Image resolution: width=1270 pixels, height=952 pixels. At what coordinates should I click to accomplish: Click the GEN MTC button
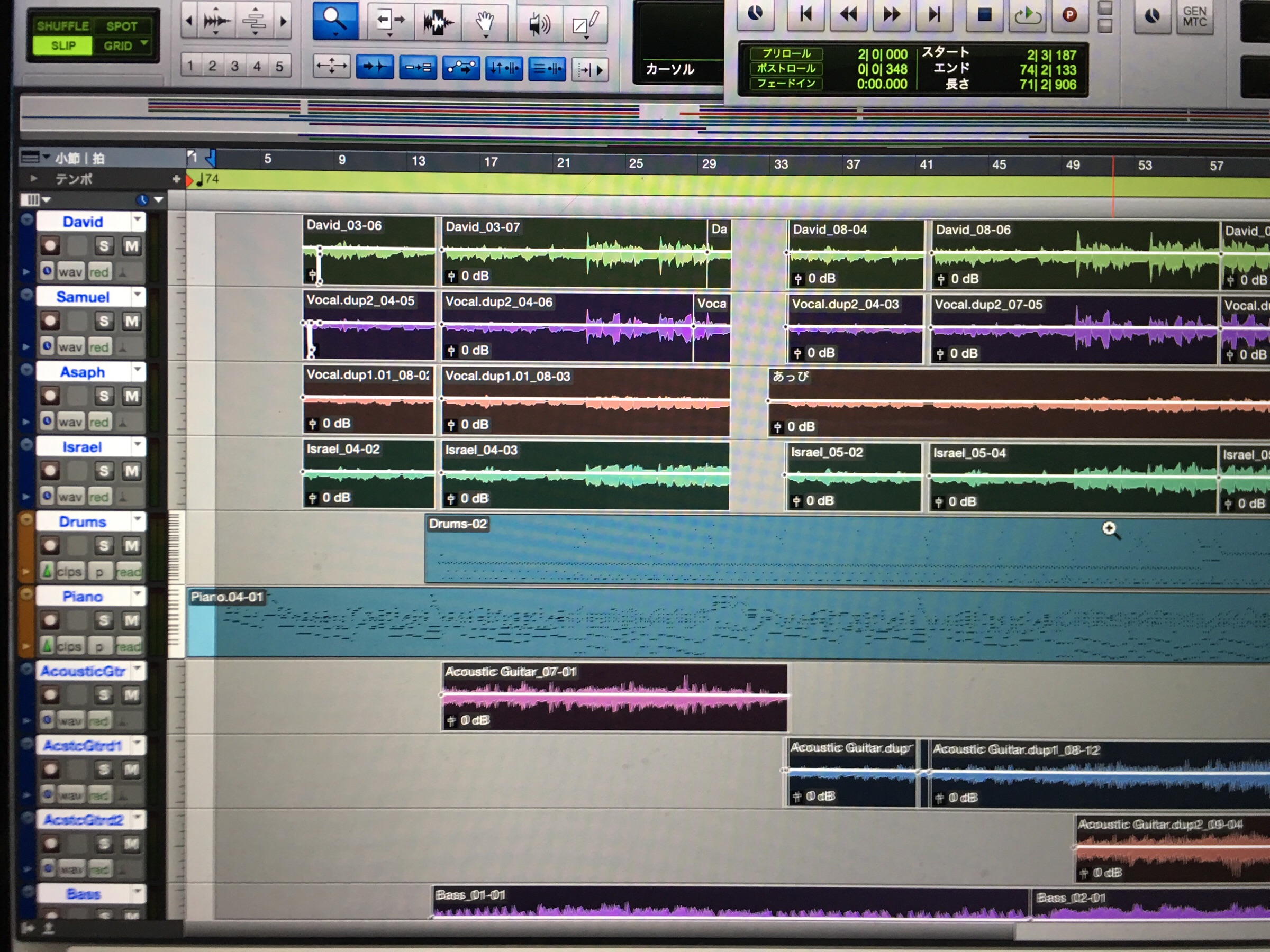point(1194,16)
